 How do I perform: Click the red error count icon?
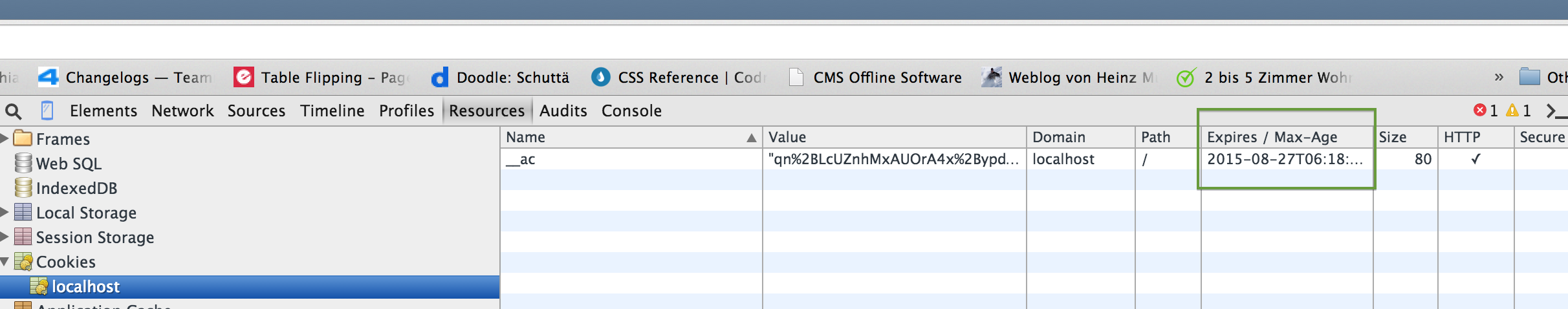pyautogui.click(x=1479, y=111)
